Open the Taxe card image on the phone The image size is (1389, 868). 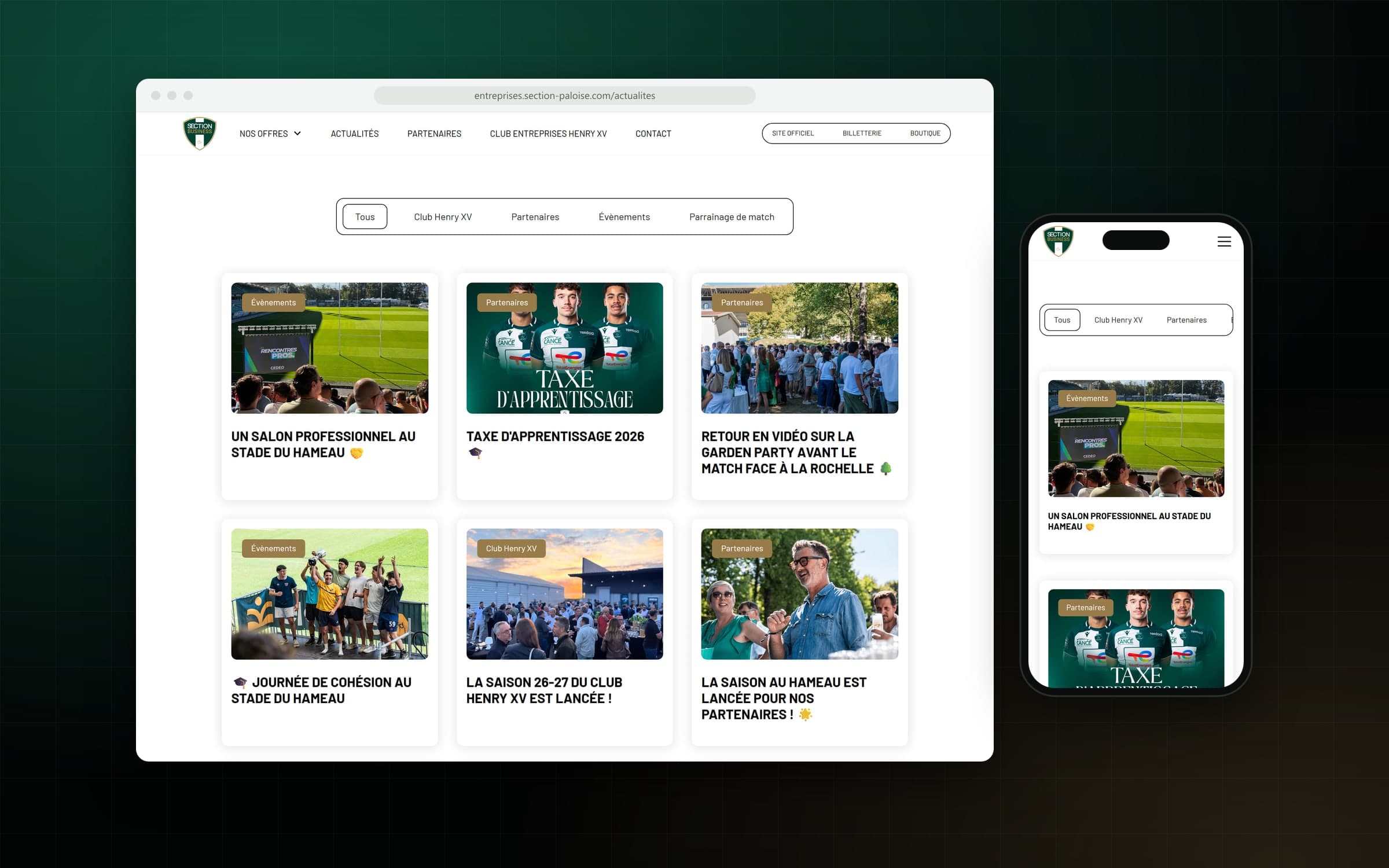(x=1136, y=638)
